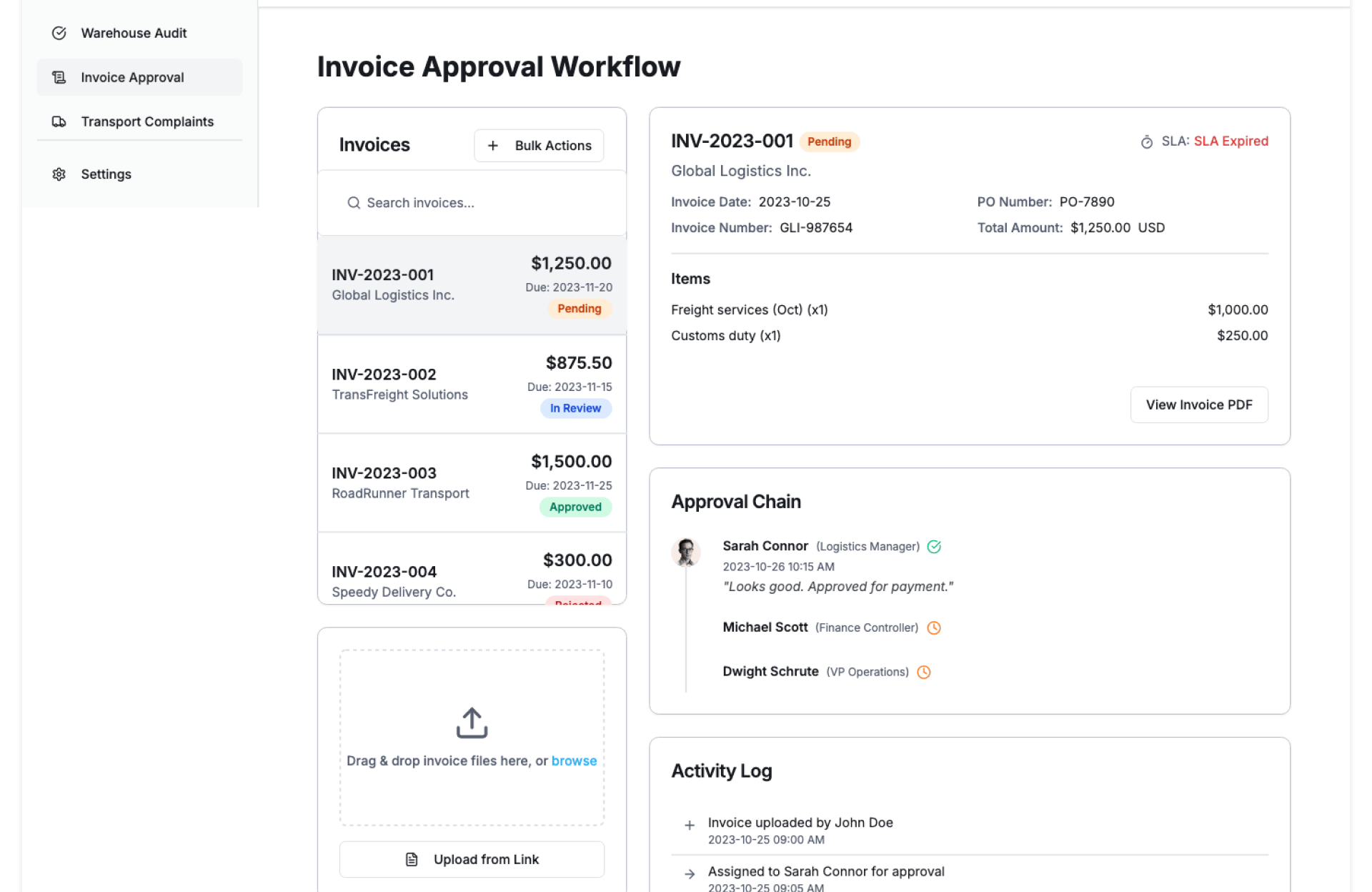Click the Settings gear icon
Image resolution: width=1372 pixels, height=892 pixels.
pos(59,174)
